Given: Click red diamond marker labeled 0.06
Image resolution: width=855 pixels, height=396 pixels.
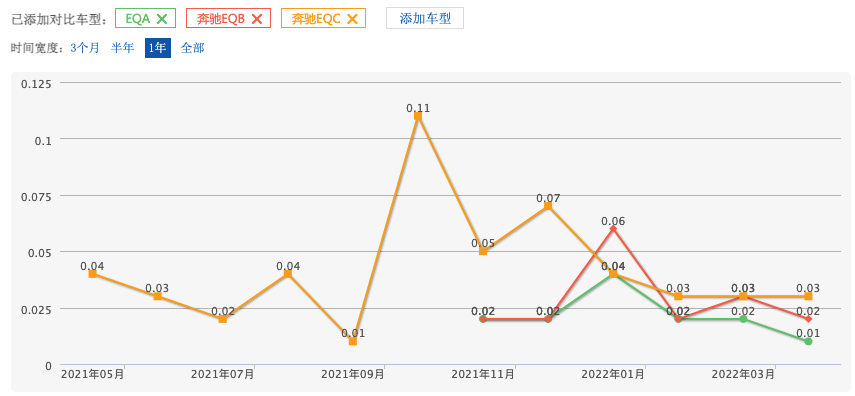Looking at the screenshot, I should (x=613, y=229).
